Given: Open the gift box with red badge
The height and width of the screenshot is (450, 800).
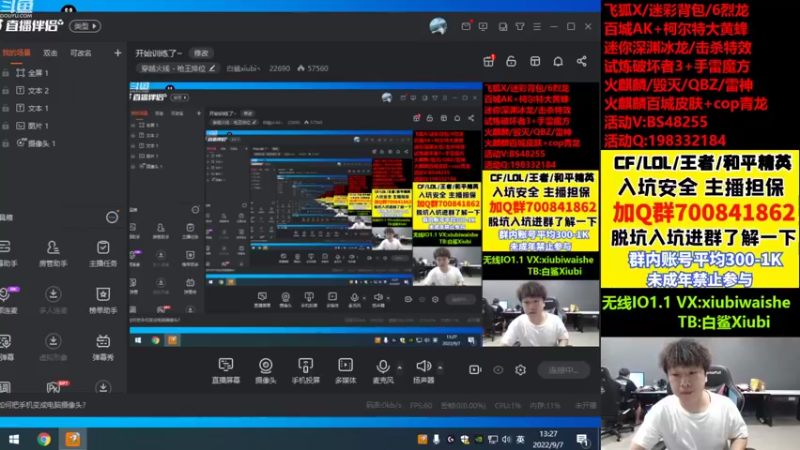Looking at the screenshot, I should pyautogui.click(x=489, y=61).
